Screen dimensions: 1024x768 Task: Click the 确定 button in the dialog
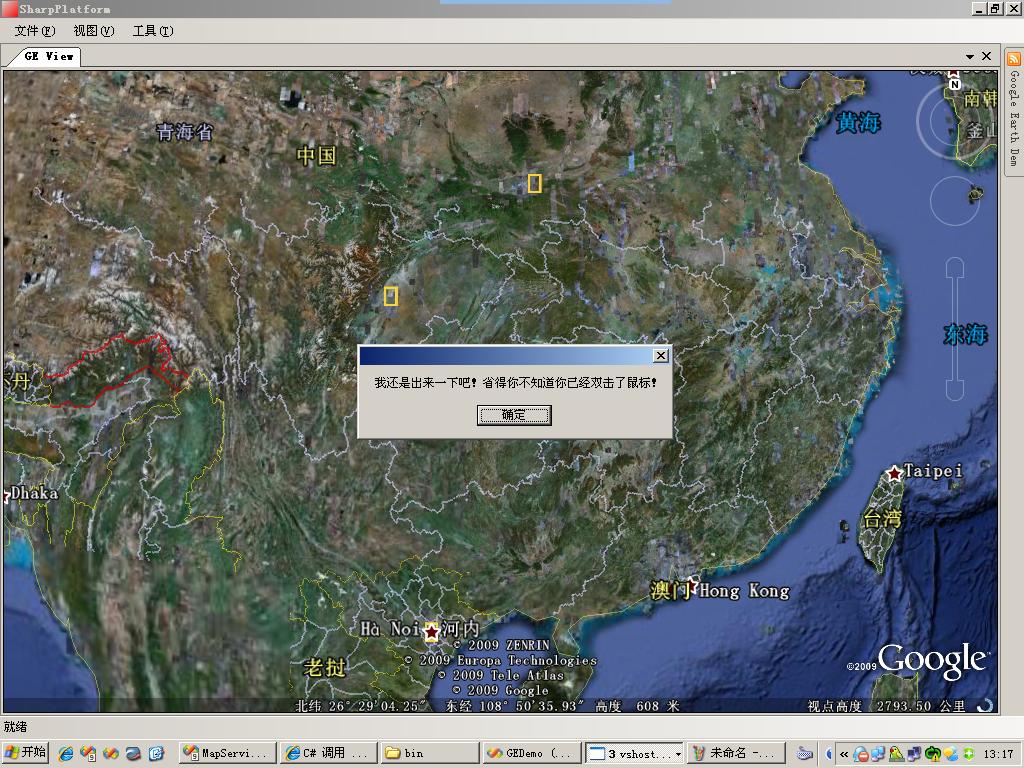point(514,415)
